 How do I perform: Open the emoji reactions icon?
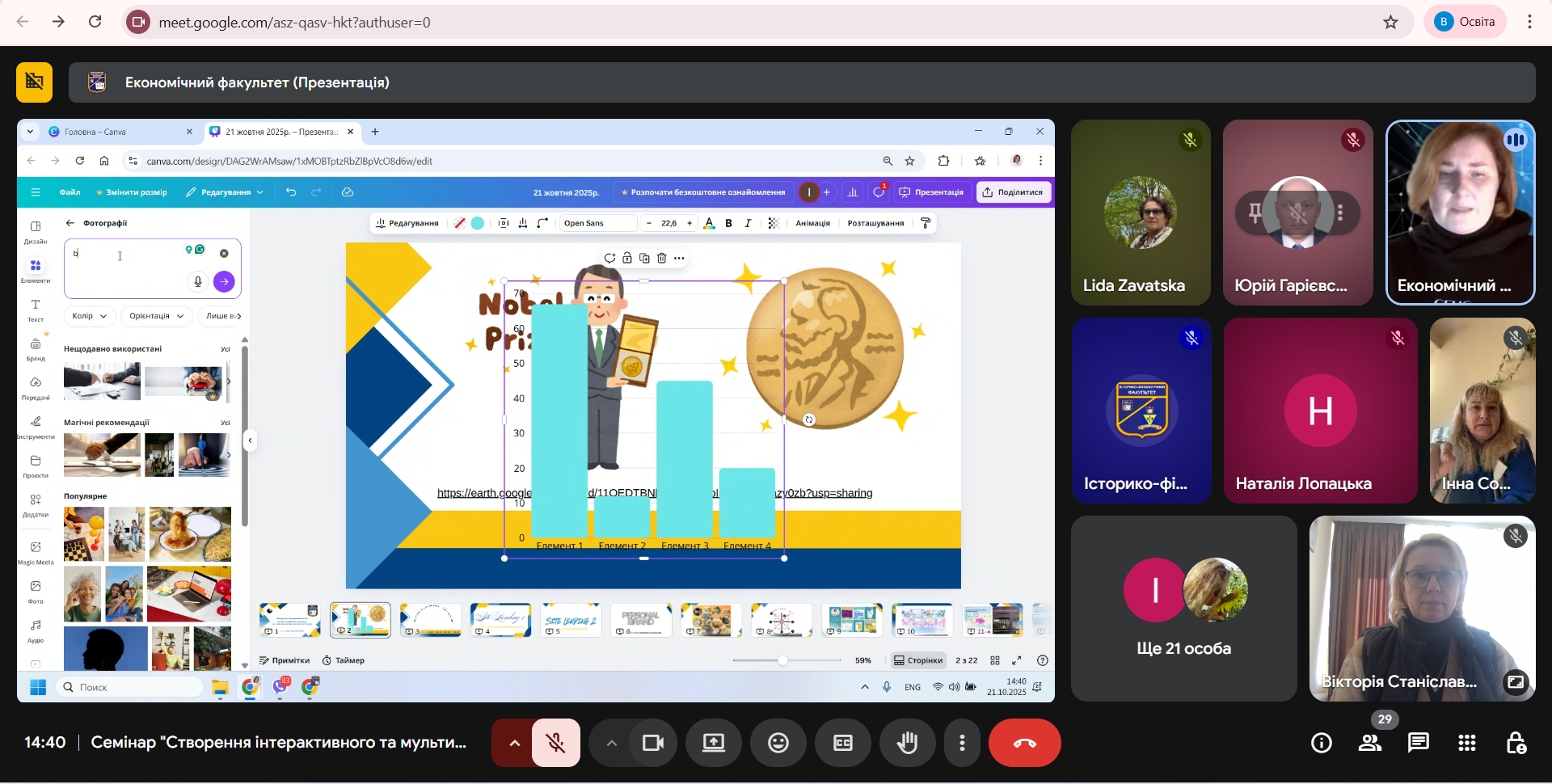tap(778, 743)
